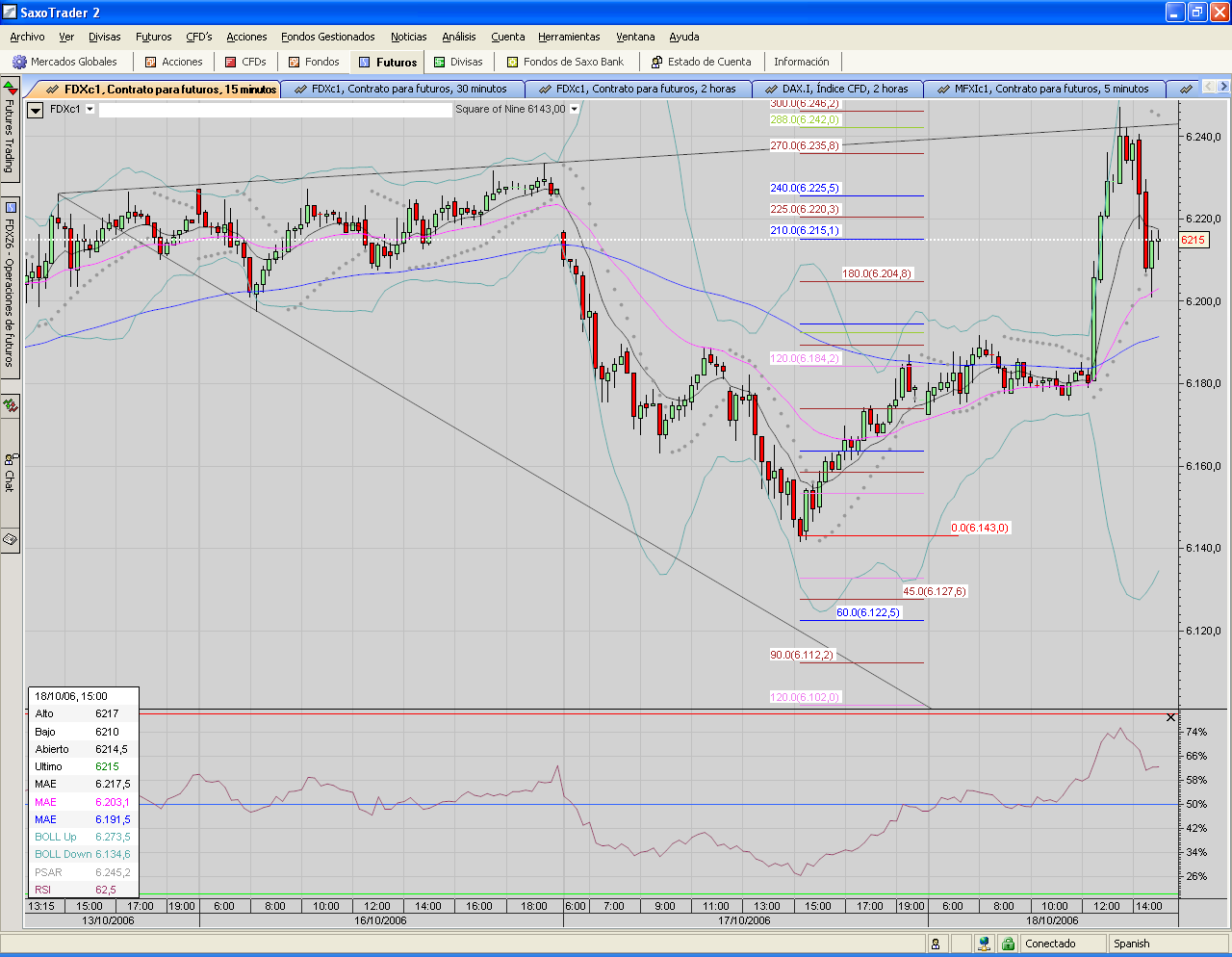Viewport: 1232px width, 957px height.
Task: Open the Acciones menu in menu bar
Action: click(246, 37)
